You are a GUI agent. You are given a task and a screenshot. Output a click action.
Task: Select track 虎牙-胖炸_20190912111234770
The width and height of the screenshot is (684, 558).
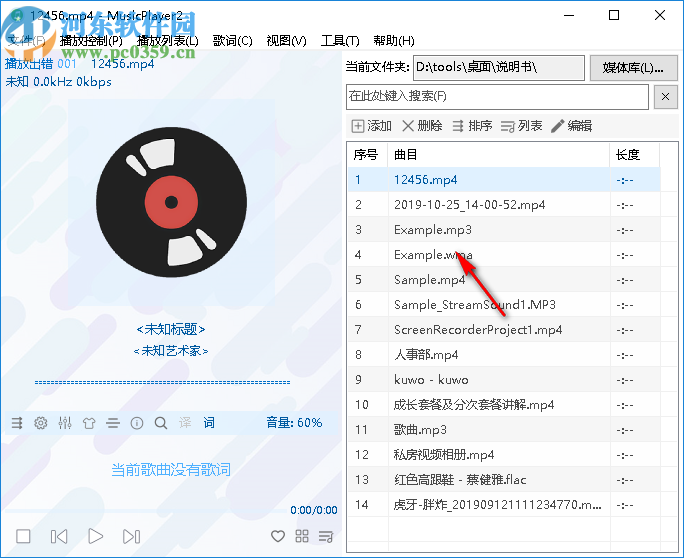[504, 505]
